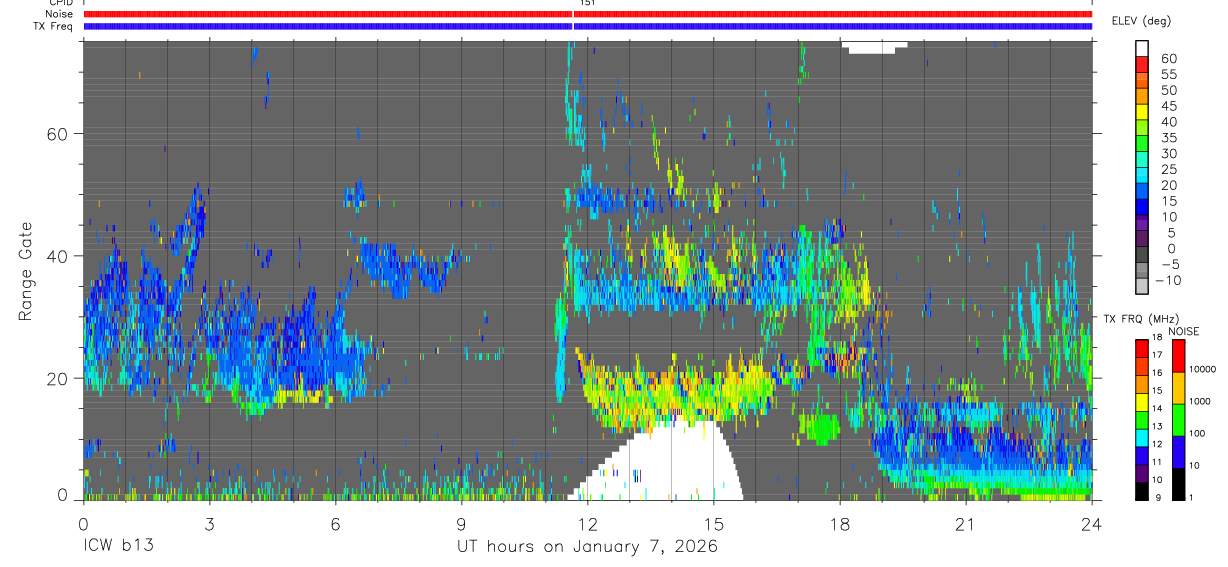Pick the black bottom band of NOISE colorbar
Screen dimensions: 1228x567
[x=1178, y=484]
